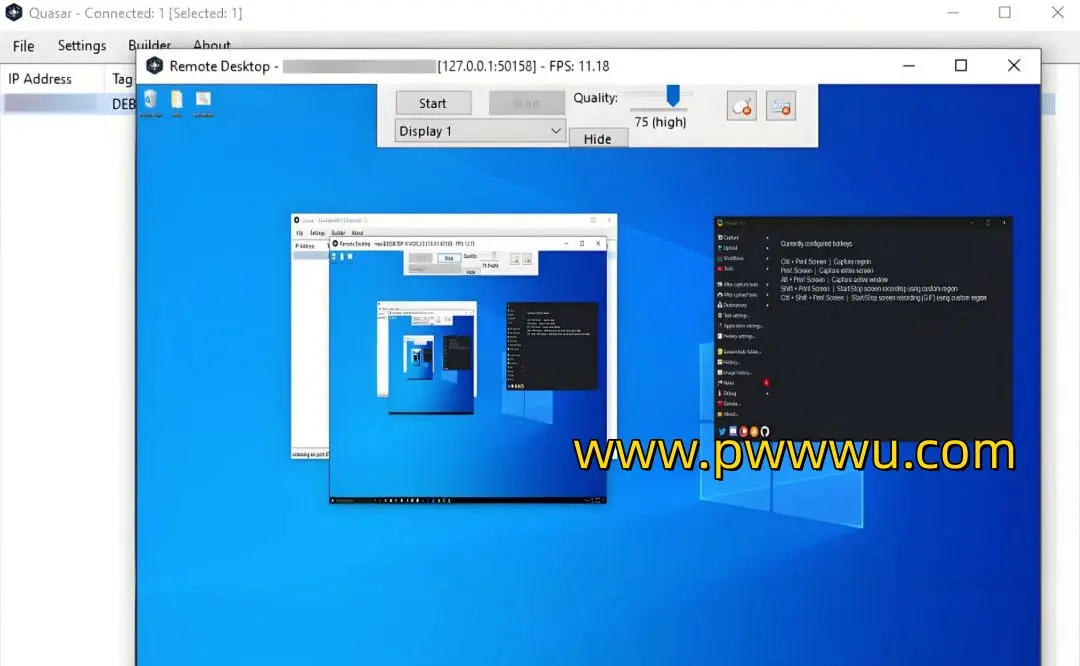
Task: Click the Quality slider handle
Action: (x=673, y=96)
